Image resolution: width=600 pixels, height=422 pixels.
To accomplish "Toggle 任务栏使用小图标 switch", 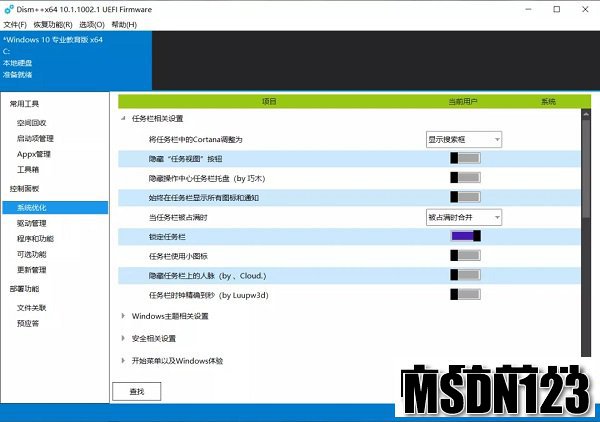I will [465, 256].
